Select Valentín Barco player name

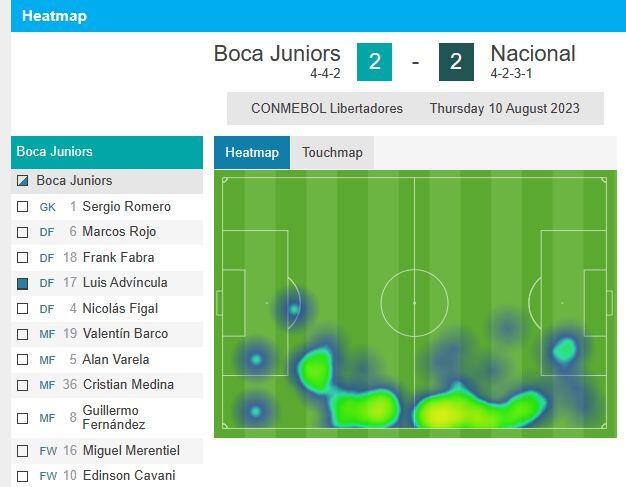pos(125,334)
